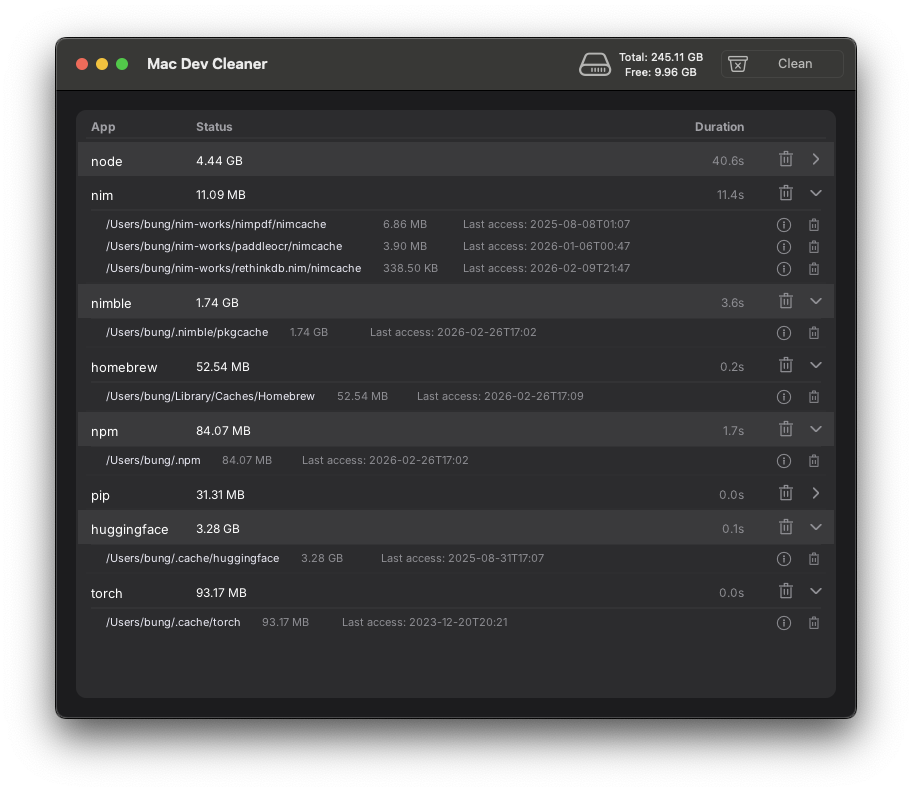This screenshot has width=912, height=792.
Task: Click the disk storage icon in the header
Action: pos(595,63)
